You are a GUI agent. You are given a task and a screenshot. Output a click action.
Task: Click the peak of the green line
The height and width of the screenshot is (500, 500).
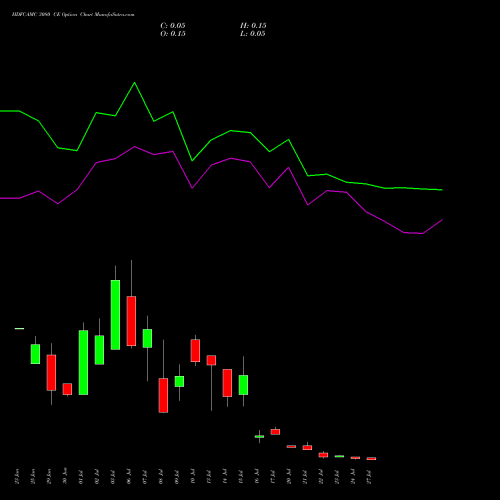coord(135,83)
